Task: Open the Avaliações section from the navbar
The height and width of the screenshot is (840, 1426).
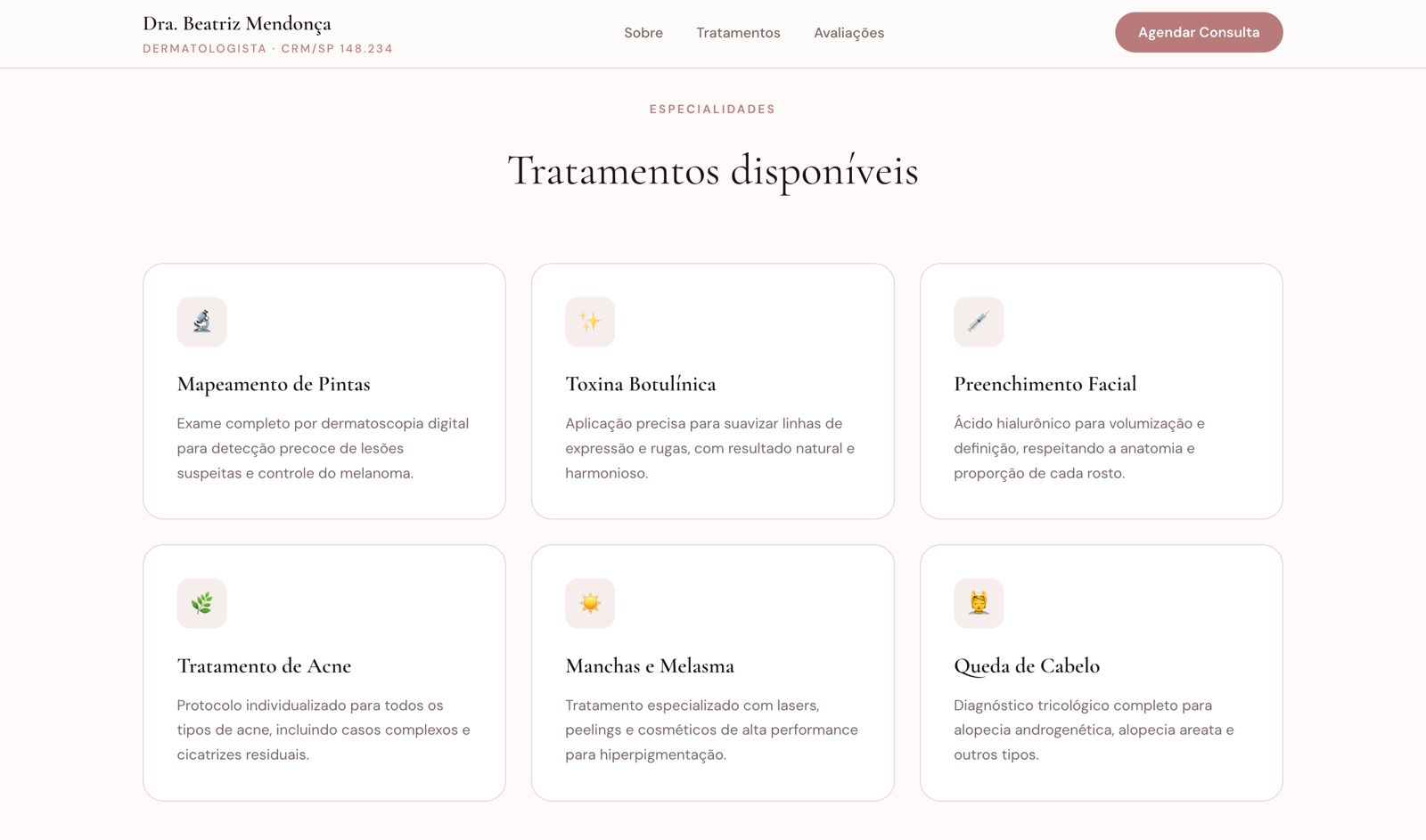Action: 848,33
